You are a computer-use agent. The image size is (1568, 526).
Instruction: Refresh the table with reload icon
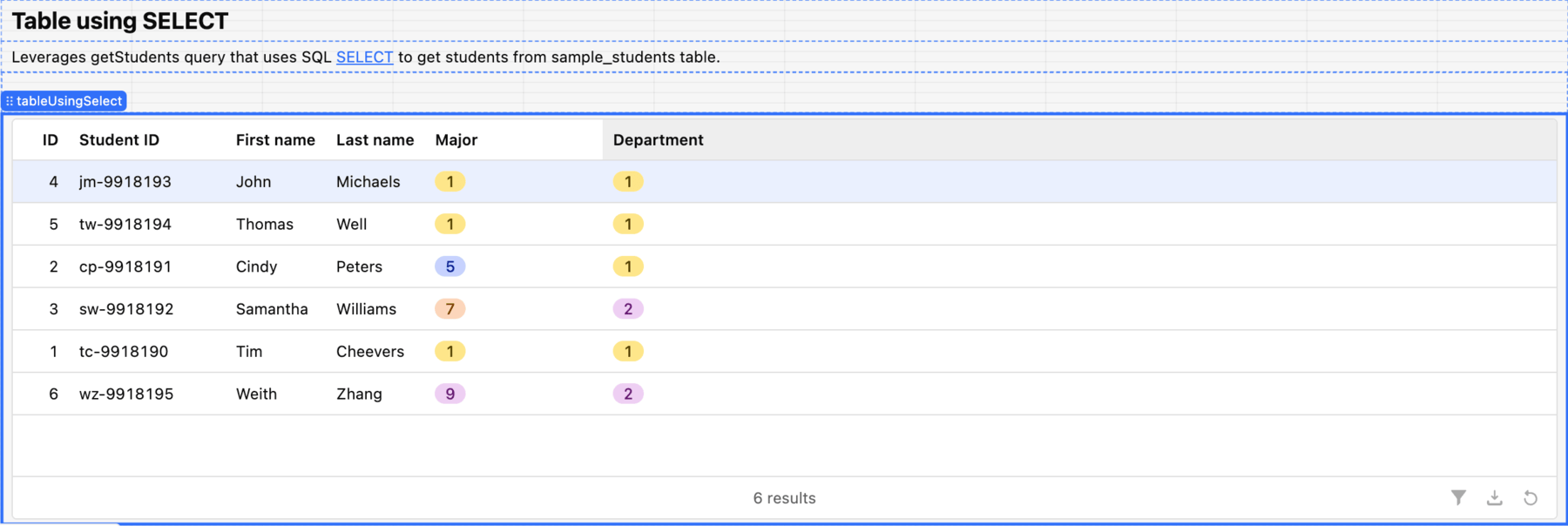pos(1531,497)
